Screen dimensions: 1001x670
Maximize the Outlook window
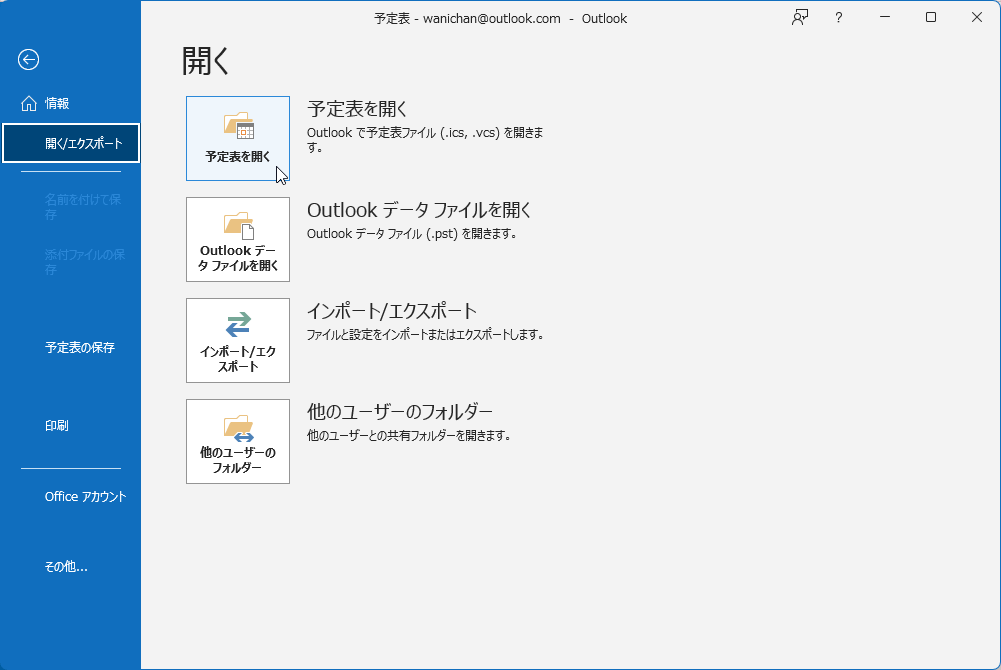[931, 18]
